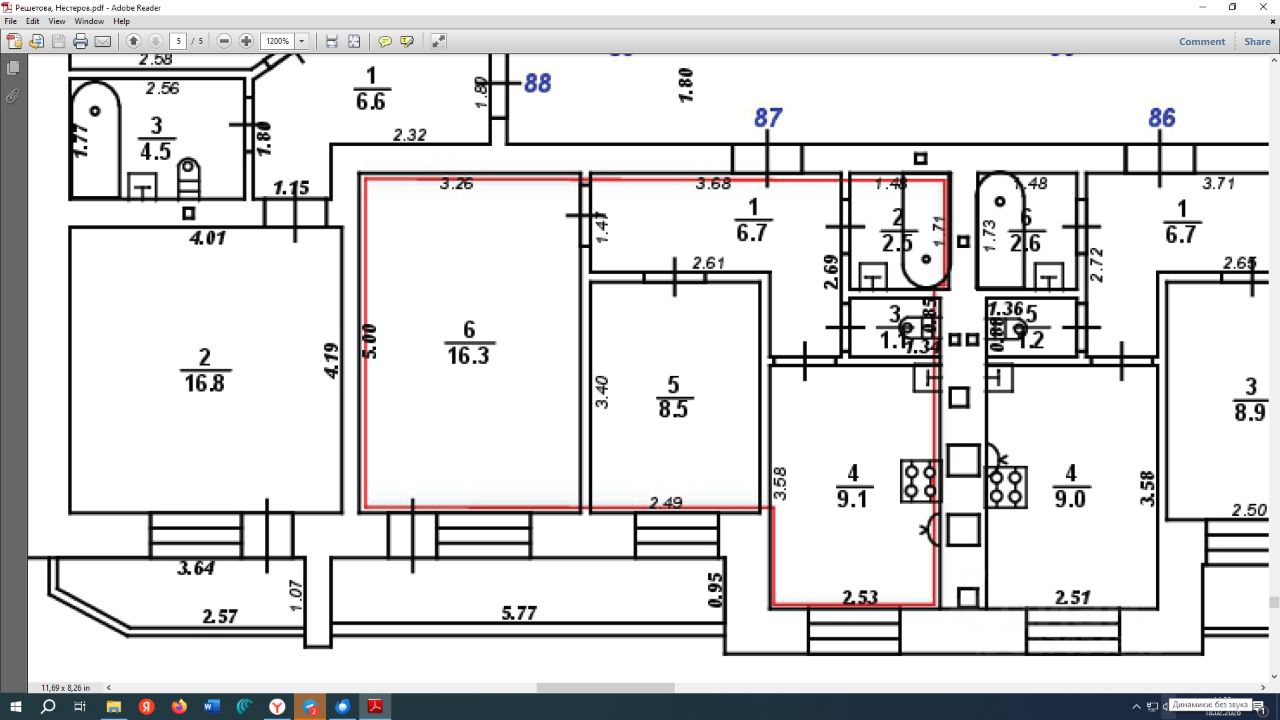Click the horizontal scrollbar thumb

tap(605, 687)
